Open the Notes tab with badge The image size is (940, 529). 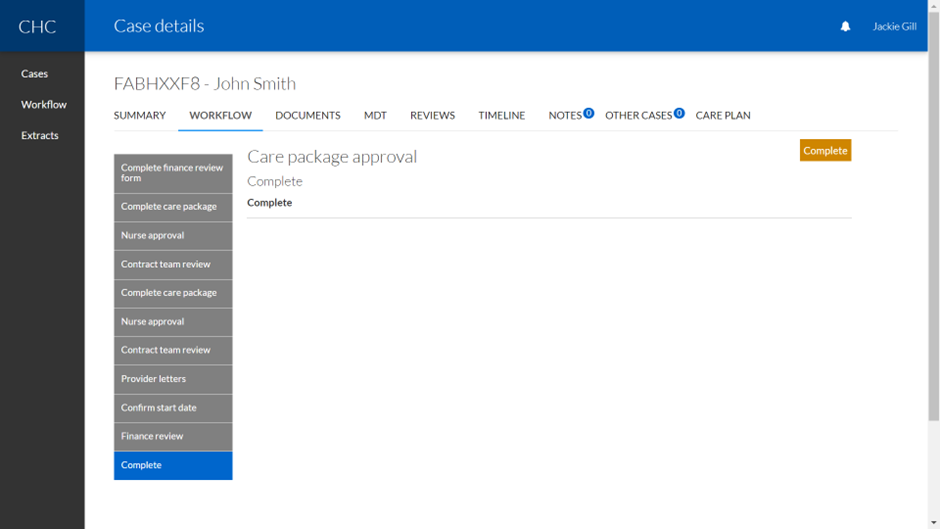point(566,116)
